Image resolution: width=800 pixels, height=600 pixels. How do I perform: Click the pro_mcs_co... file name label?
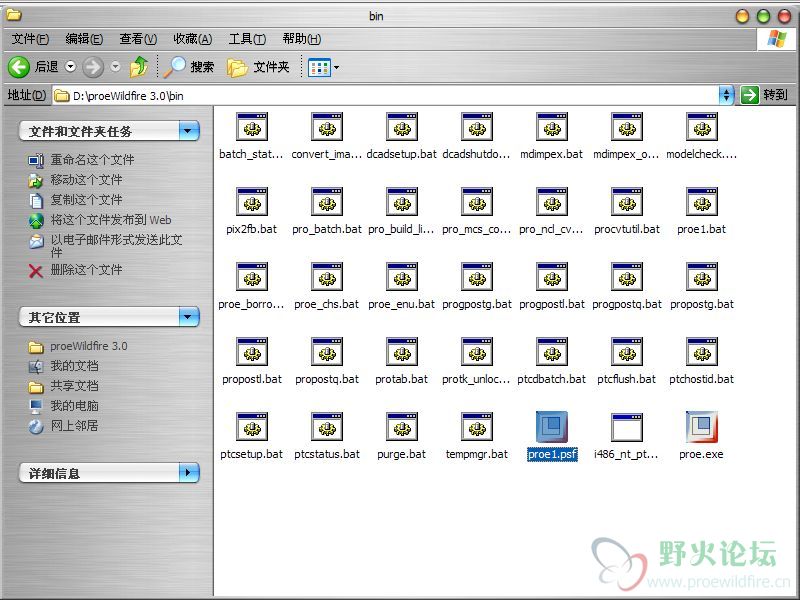tap(477, 230)
